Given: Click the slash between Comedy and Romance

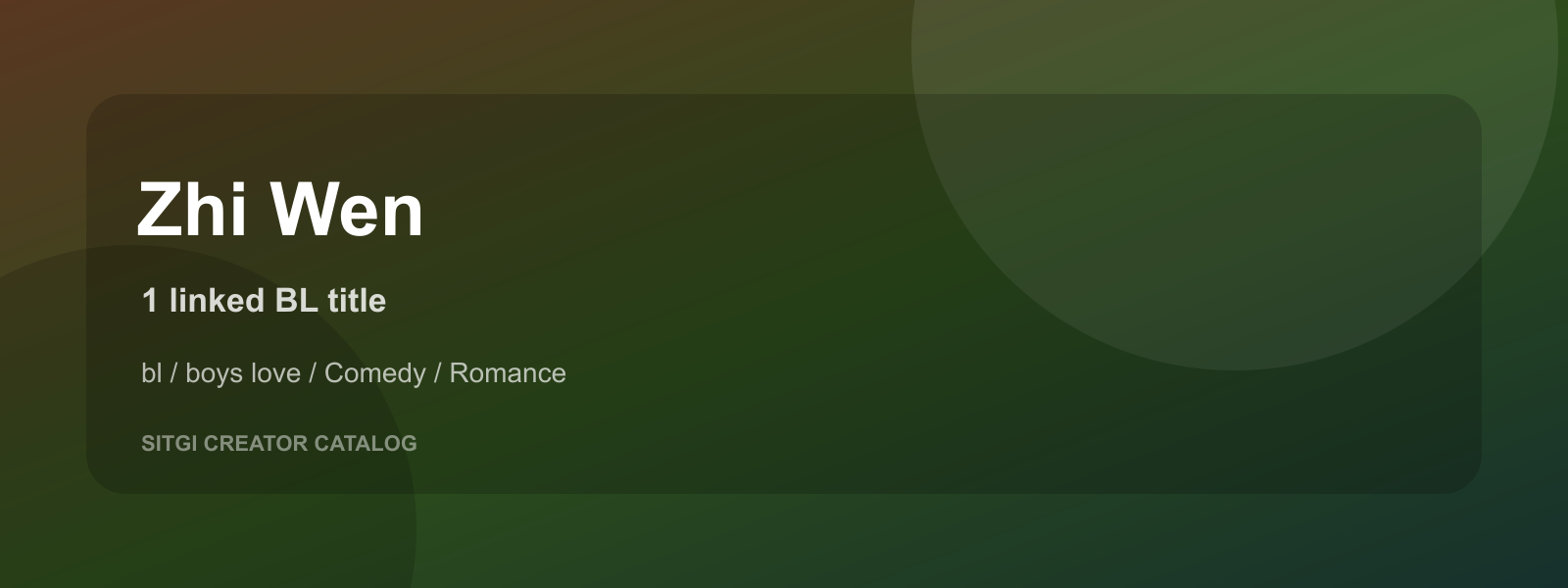Looking at the screenshot, I should (438, 373).
